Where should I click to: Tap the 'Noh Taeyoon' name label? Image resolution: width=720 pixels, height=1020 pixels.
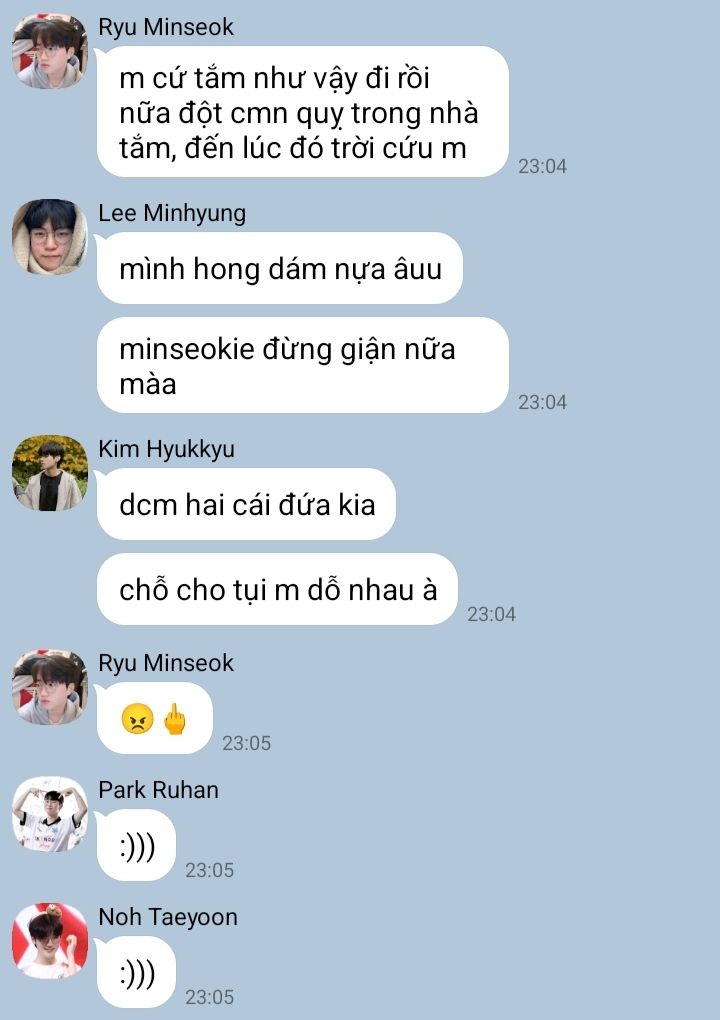[x=168, y=917]
